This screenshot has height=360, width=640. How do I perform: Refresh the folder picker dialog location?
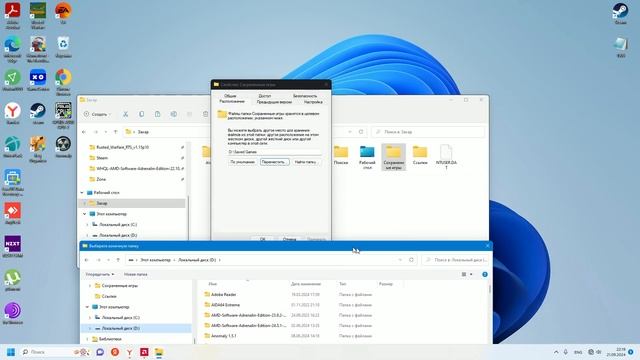411,260
